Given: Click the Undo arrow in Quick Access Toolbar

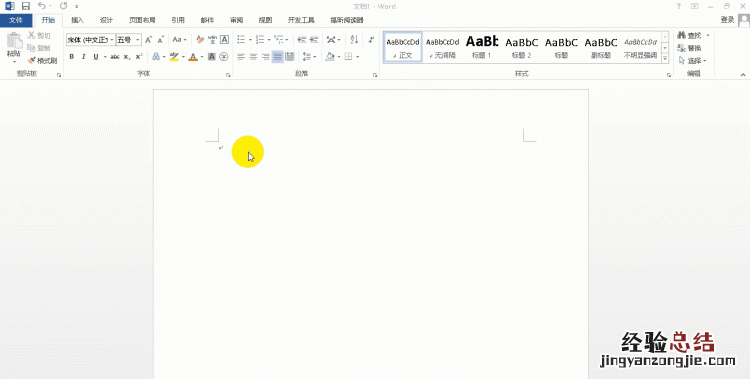Looking at the screenshot, I should 42,6.
